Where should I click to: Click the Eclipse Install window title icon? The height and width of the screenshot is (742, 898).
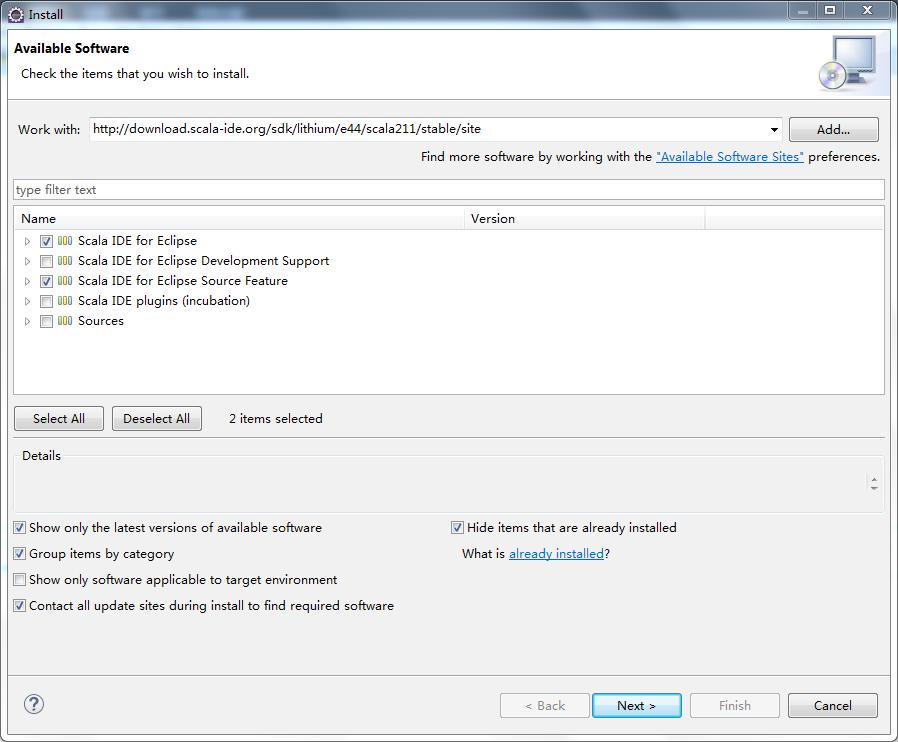pos(16,14)
